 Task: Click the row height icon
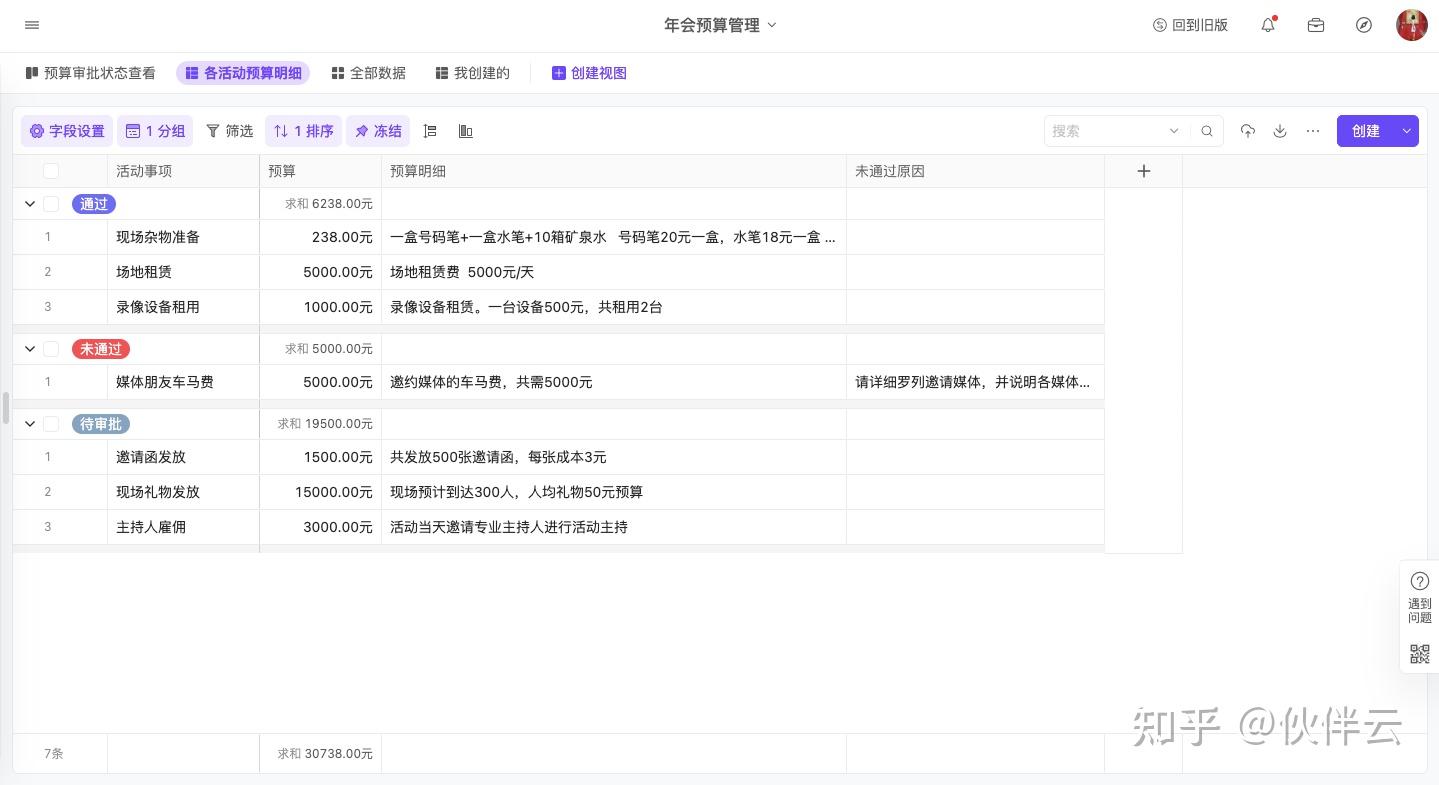coord(430,131)
